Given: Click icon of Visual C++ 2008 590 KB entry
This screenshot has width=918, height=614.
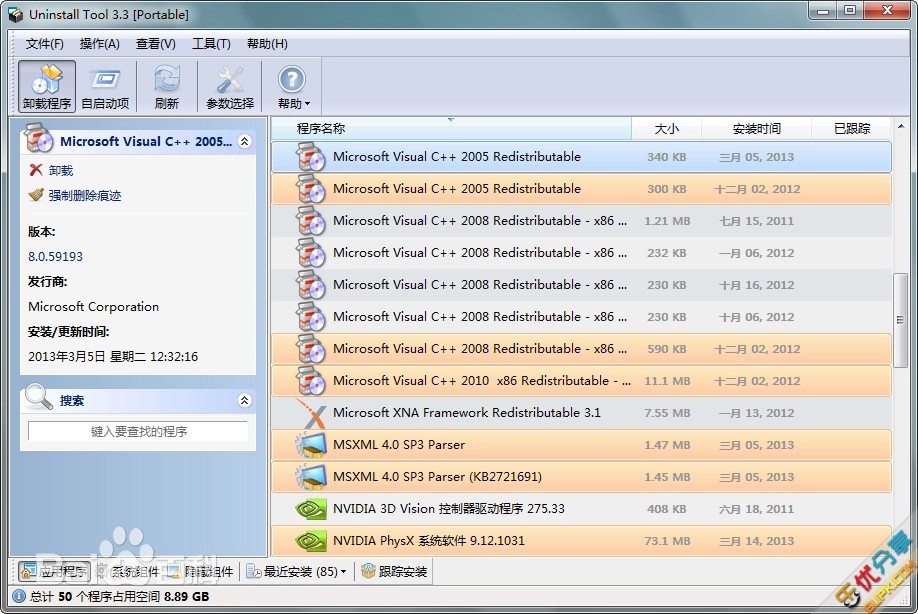Looking at the screenshot, I should 310,349.
